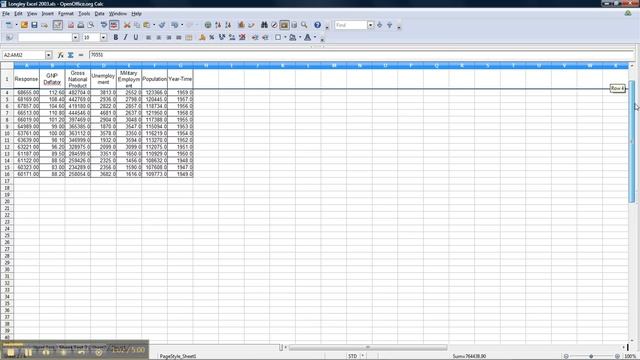Click the Copy icon
This screenshot has width=640, height=360.
point(137,25)
